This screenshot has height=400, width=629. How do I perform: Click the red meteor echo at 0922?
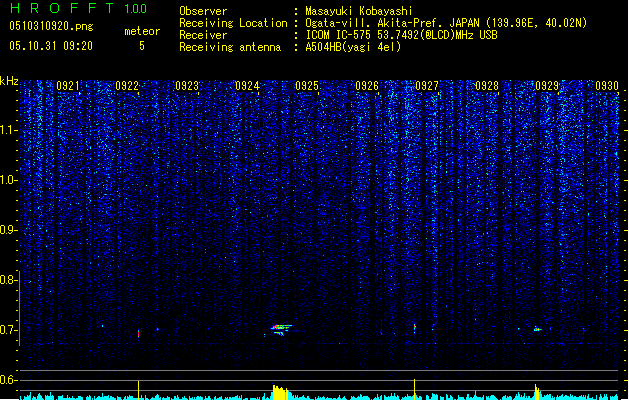[138, 333]
